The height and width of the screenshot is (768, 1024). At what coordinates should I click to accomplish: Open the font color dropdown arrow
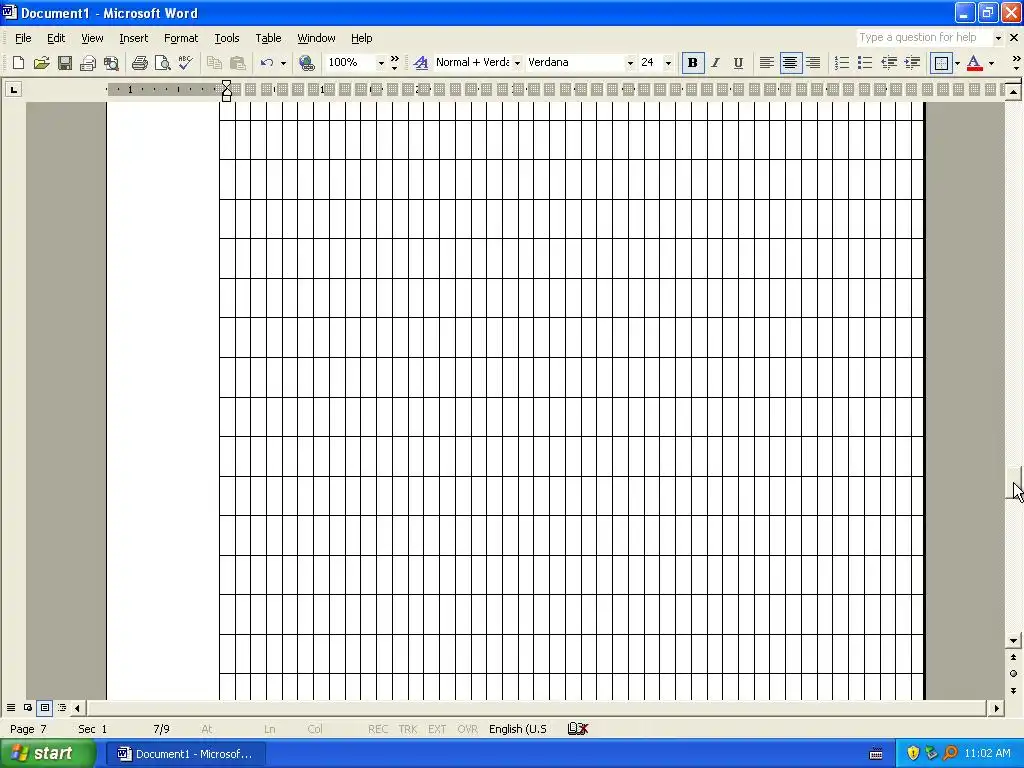pyautogui.click(x=991, y=63)
